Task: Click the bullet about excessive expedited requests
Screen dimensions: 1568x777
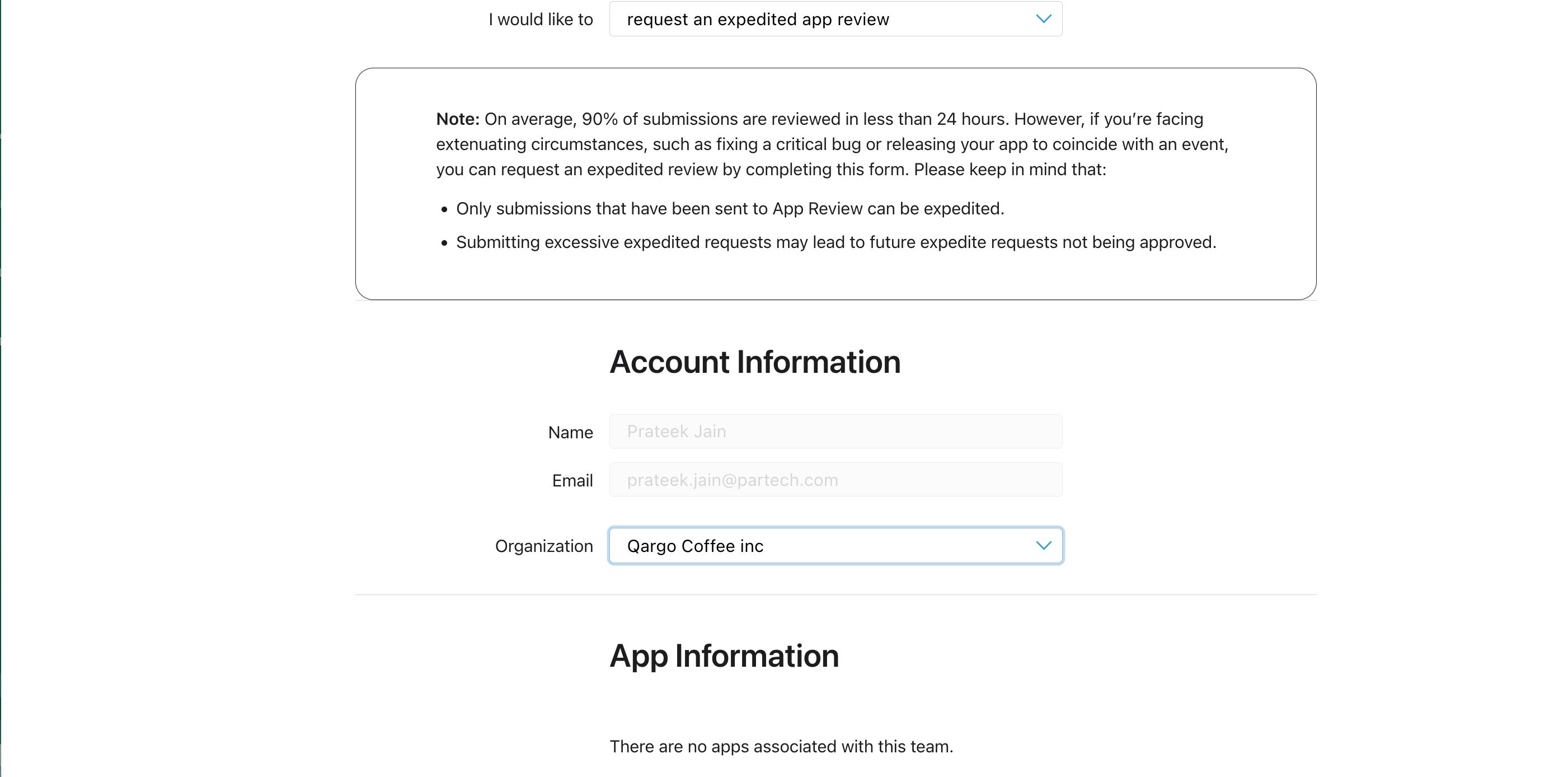Action: click(835, 242)
